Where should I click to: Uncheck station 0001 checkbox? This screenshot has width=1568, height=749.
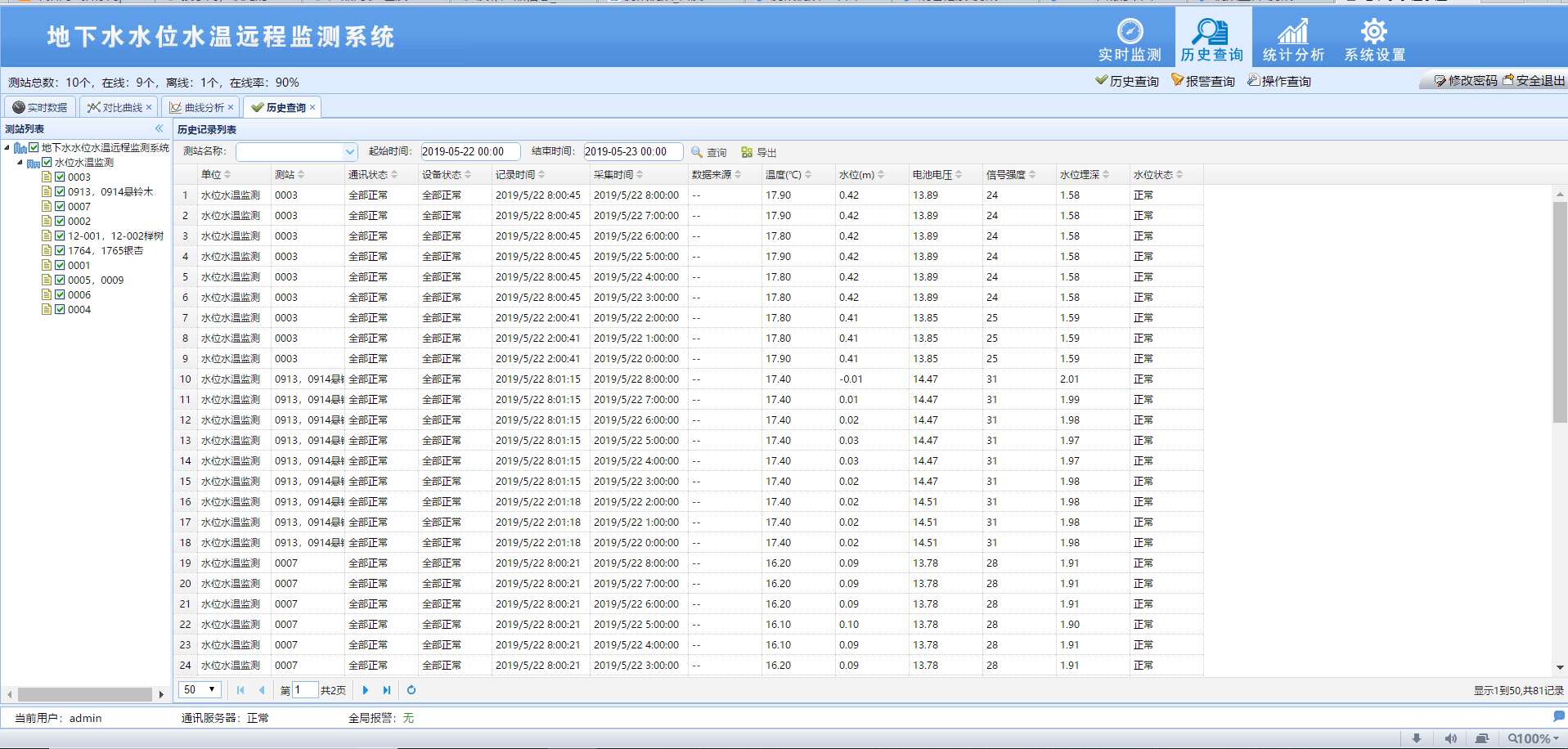(x=60, y=265)
